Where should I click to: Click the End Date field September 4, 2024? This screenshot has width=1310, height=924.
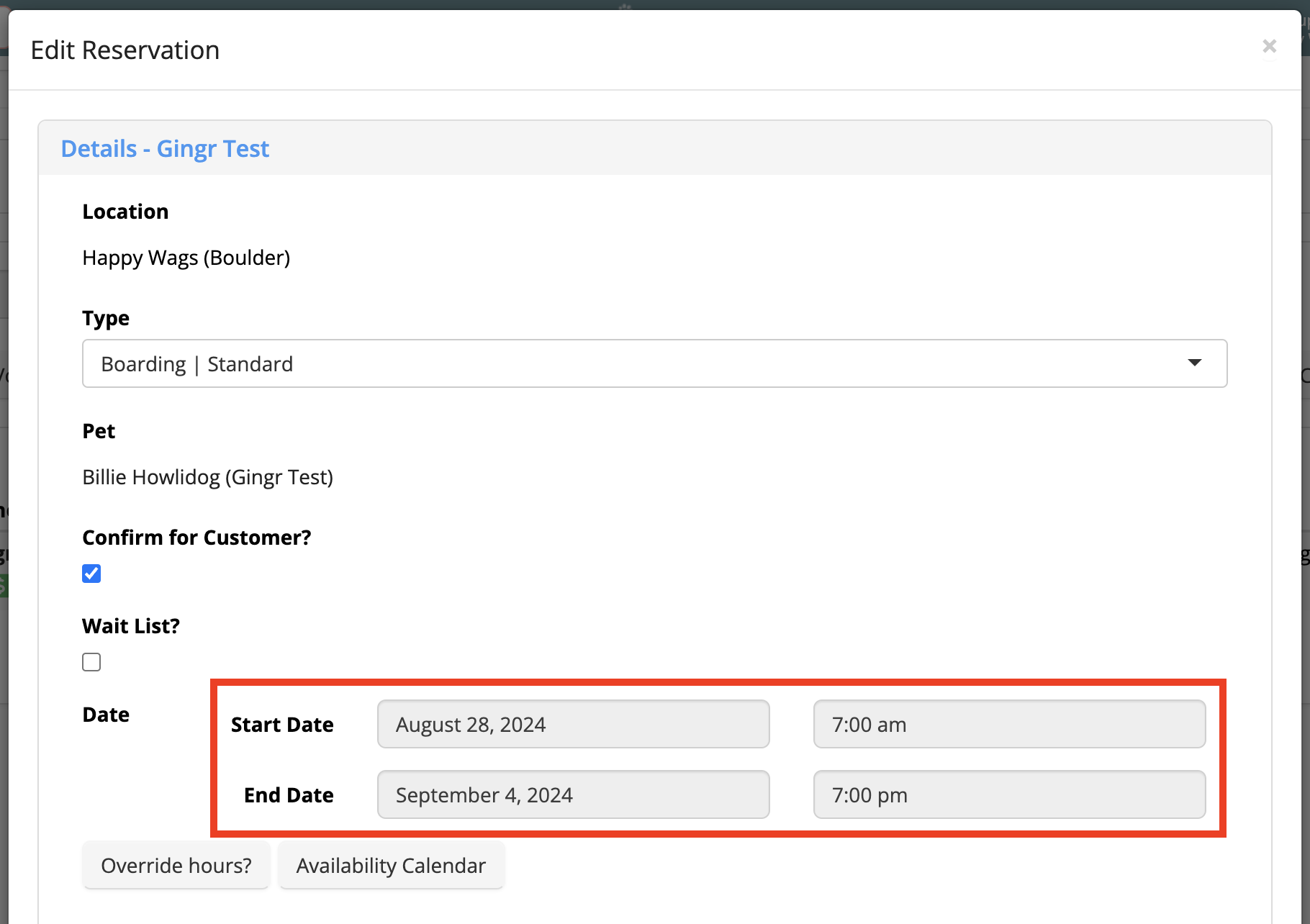573,794
